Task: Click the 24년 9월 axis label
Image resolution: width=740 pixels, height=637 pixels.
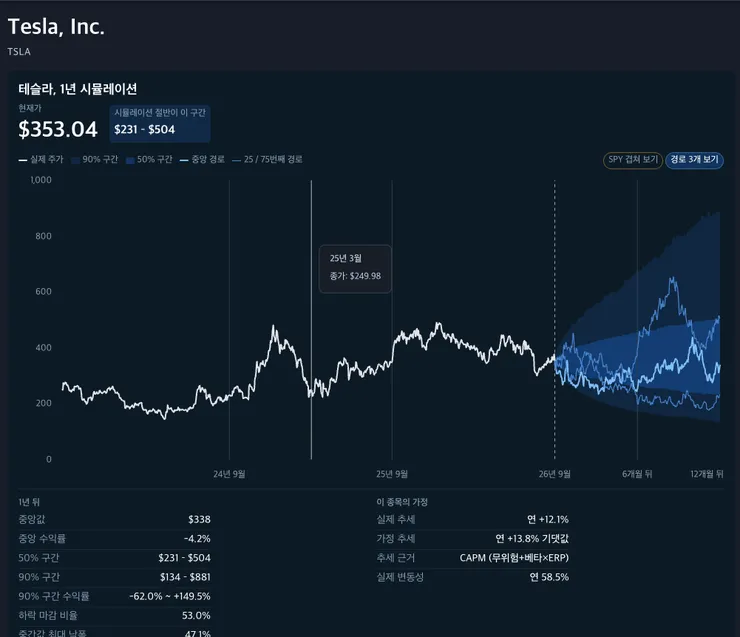Action: [x=229, y=474]
